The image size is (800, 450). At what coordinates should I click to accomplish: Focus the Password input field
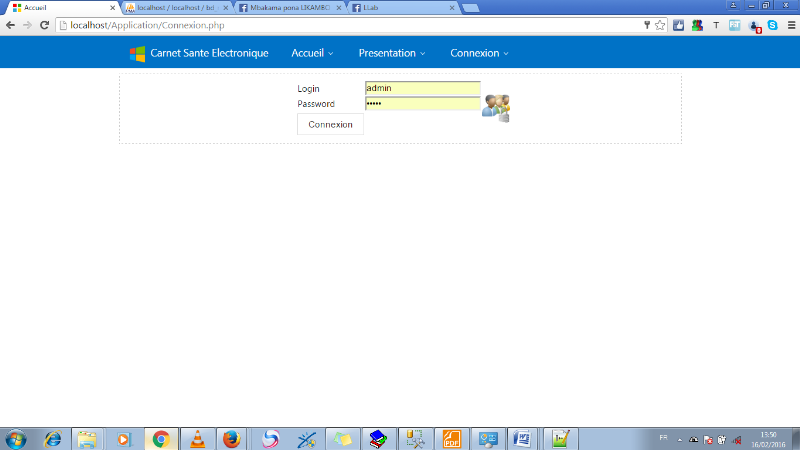[x=422, y=104]
